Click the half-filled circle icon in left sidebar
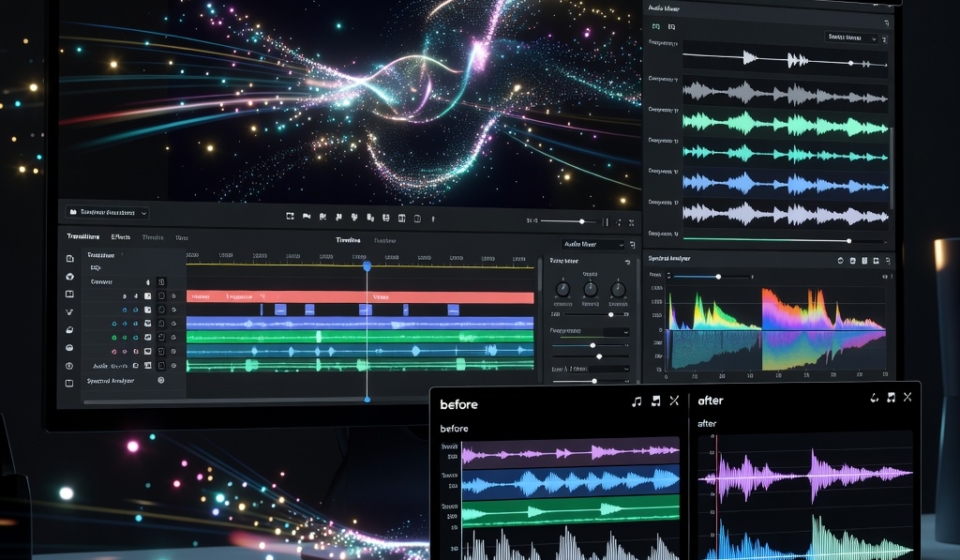Image resolution: width=960 pixels, height=560 pixels. [69, 348]
